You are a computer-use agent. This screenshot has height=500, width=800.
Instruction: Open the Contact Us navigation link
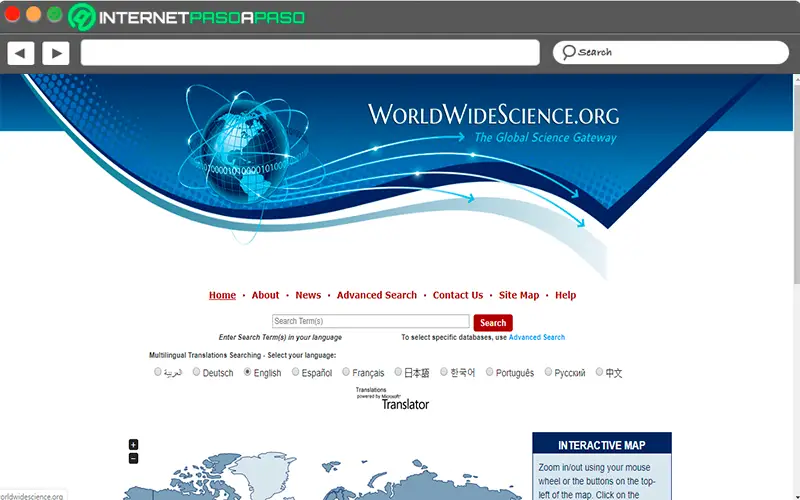pyautogui.click(x=458, y=295)
